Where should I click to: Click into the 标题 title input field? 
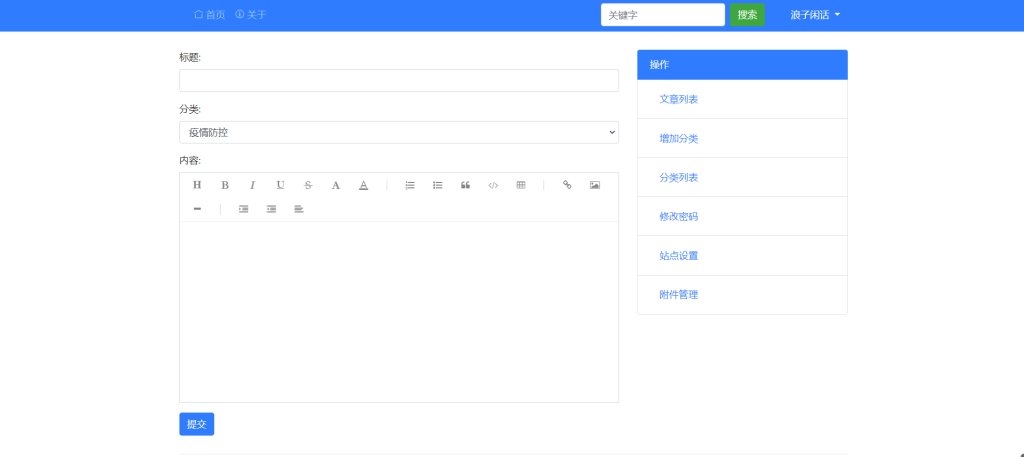(x=399, y=80)
